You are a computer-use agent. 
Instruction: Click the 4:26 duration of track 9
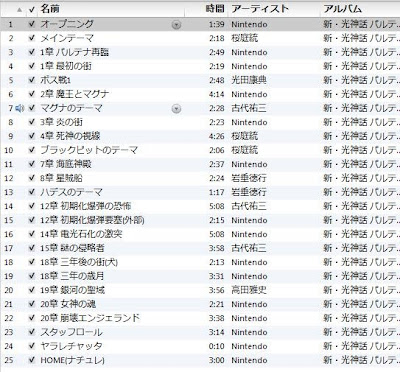217,136
